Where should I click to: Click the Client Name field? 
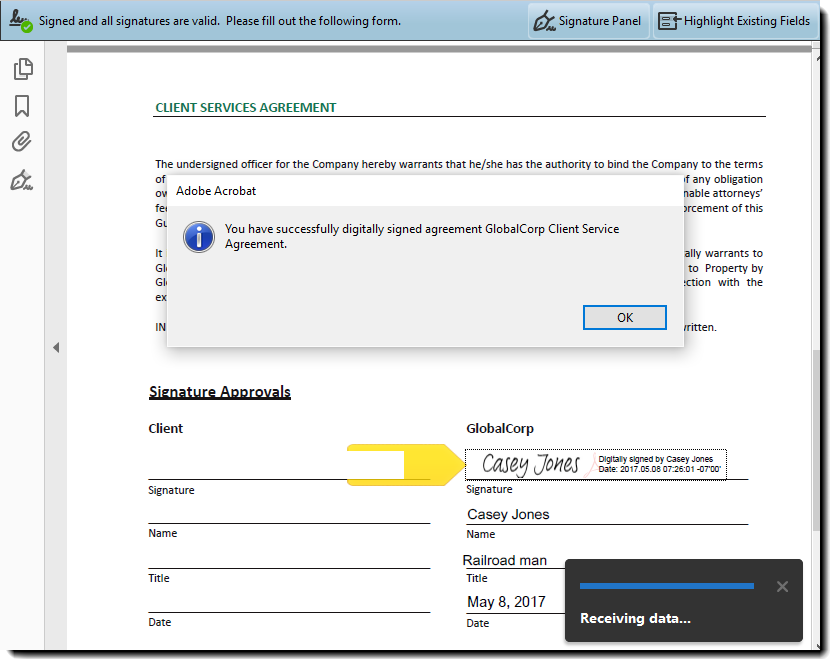tap(289, 513)
